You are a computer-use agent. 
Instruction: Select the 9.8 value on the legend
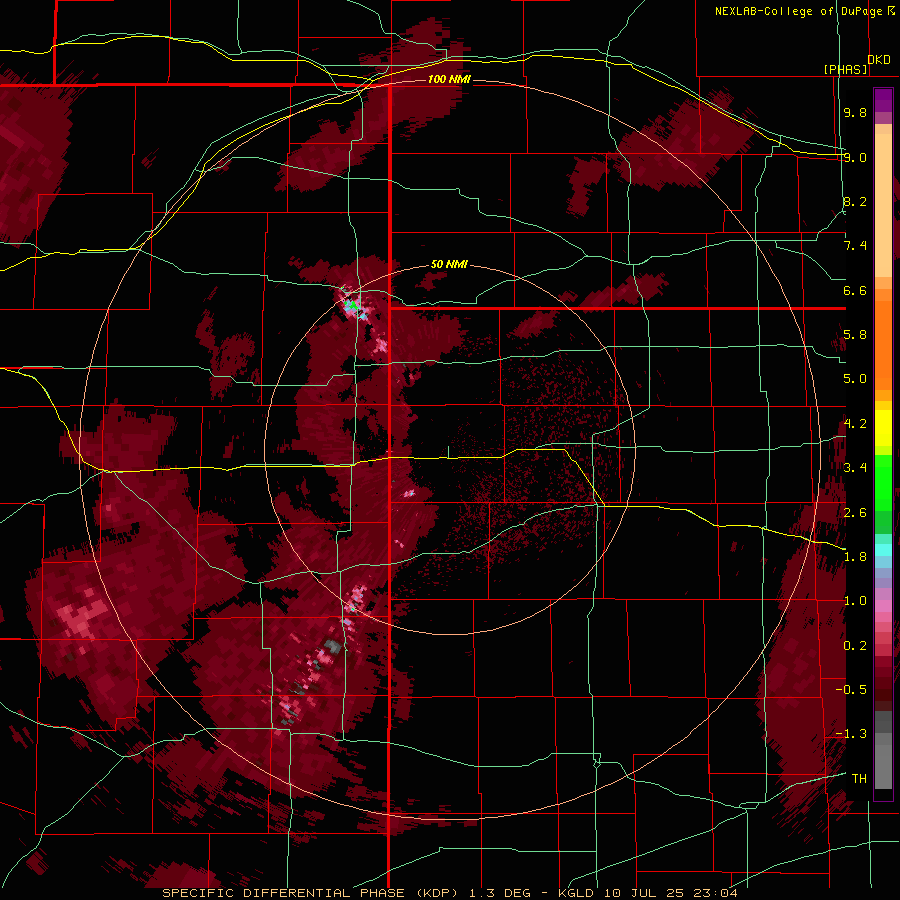point(855,112)
